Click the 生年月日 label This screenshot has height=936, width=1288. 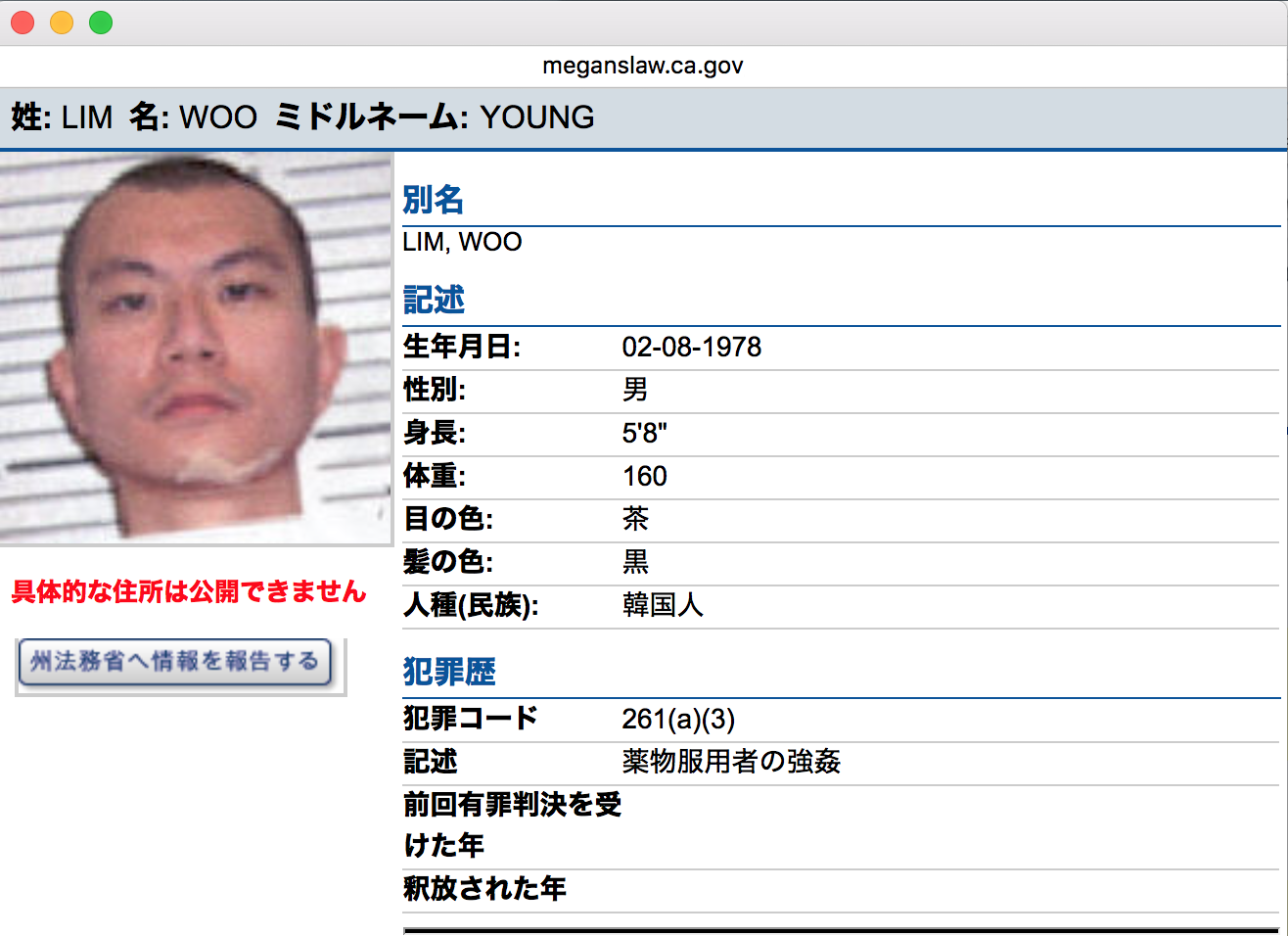pyautogui.click(x=462, y=348)
